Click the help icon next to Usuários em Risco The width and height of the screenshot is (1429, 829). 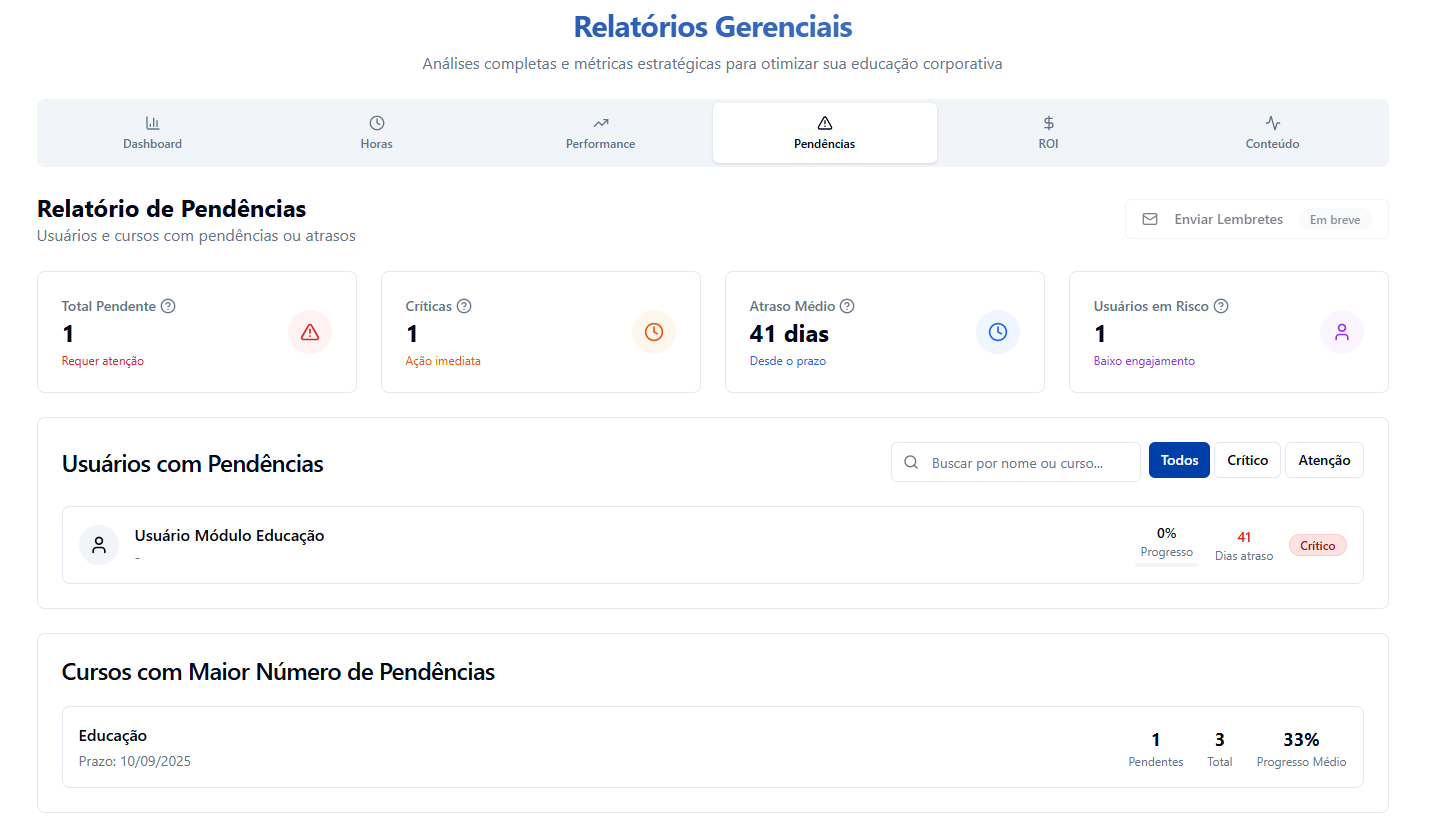[1221, 306]
